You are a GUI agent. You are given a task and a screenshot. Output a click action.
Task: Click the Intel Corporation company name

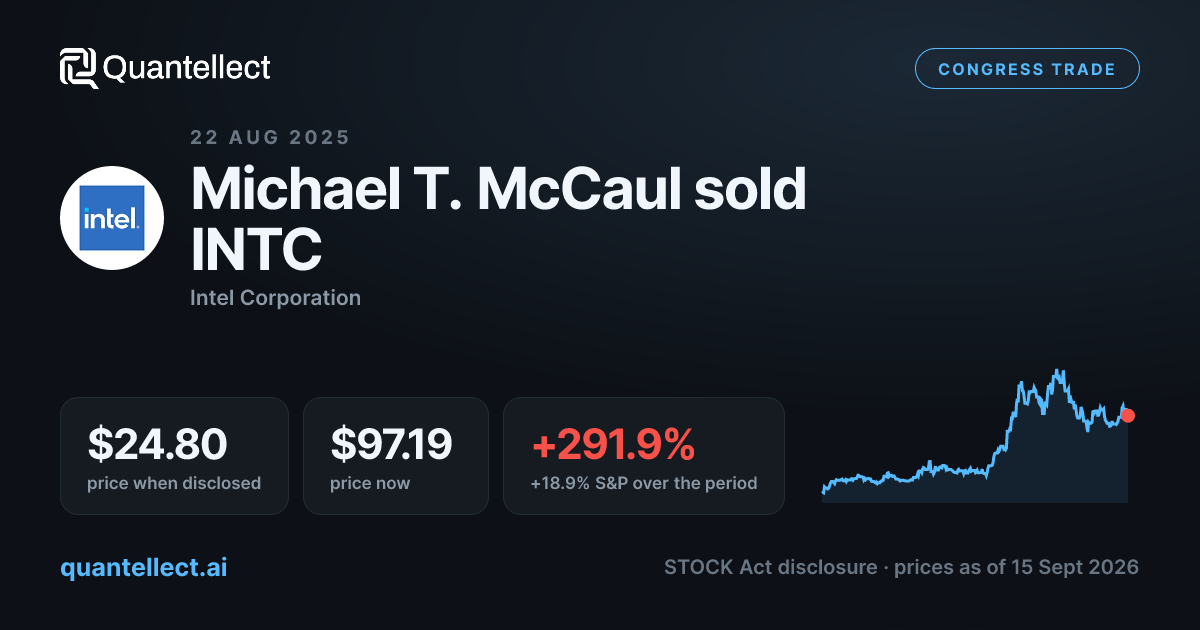point(275,297)
